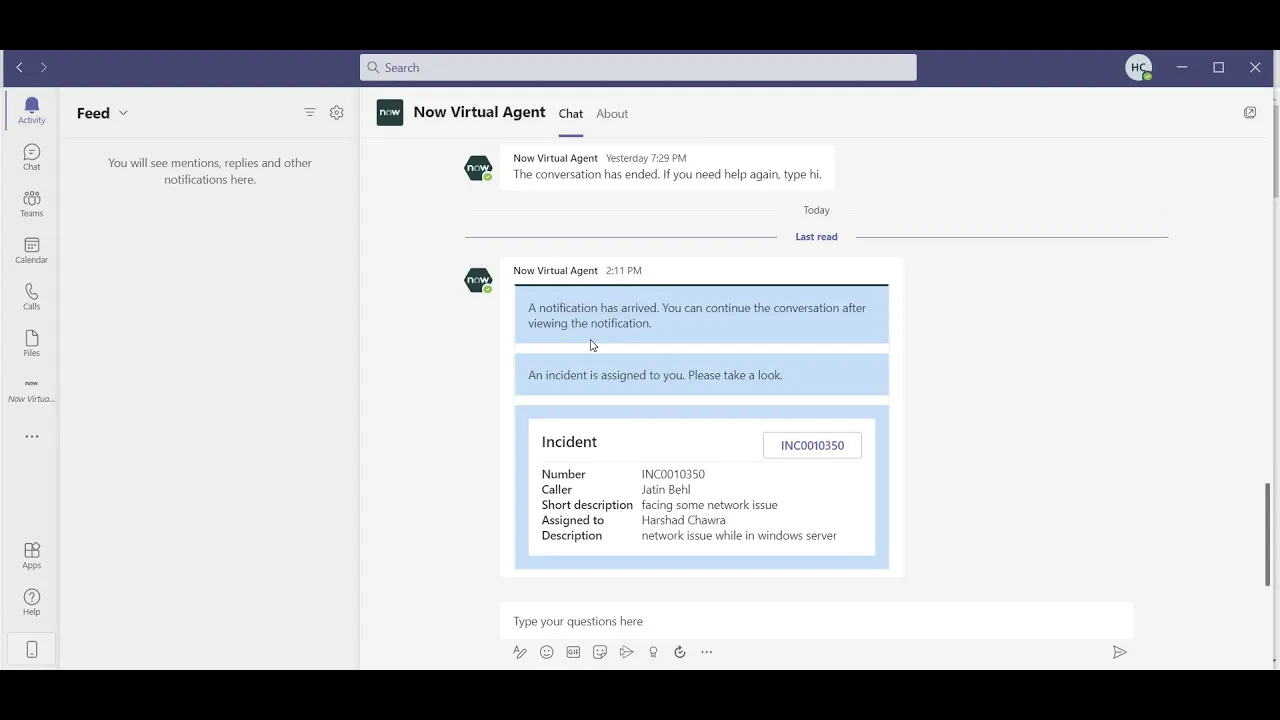Open more messaging extensions ellipsis
The image size is (1280, 720).
coord(707,652)
